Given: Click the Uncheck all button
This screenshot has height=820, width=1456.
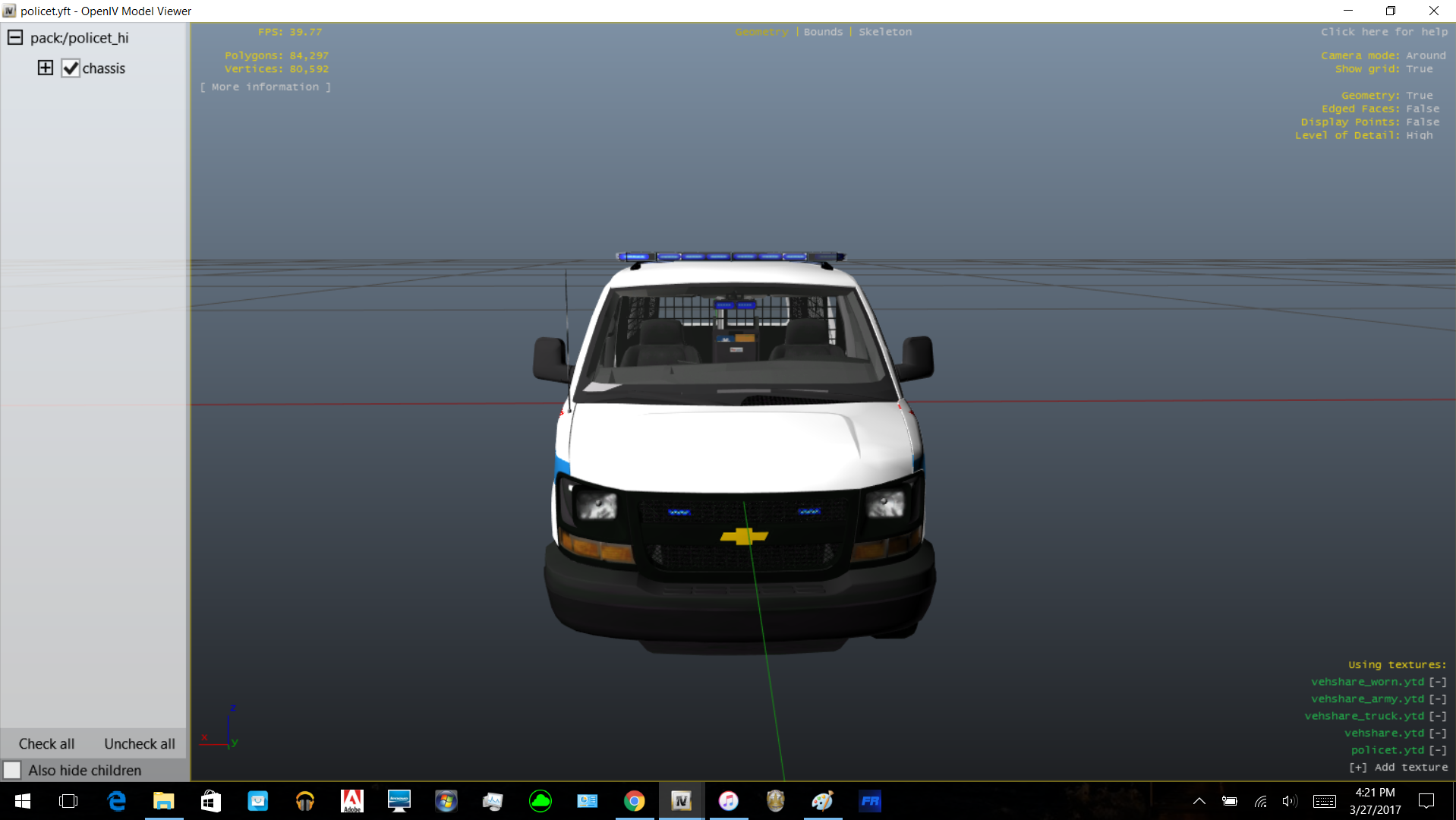Looking at the screenshot, I should (x=140, y=744).
